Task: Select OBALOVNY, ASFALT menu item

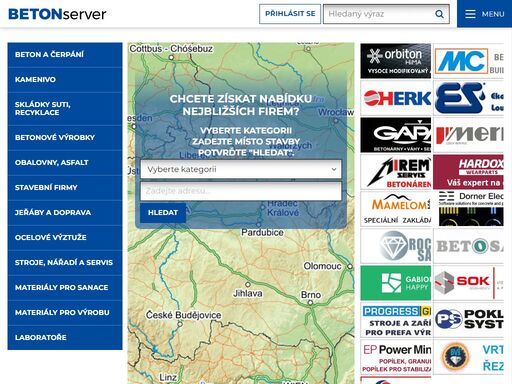Action: click(x=65, y=163)
